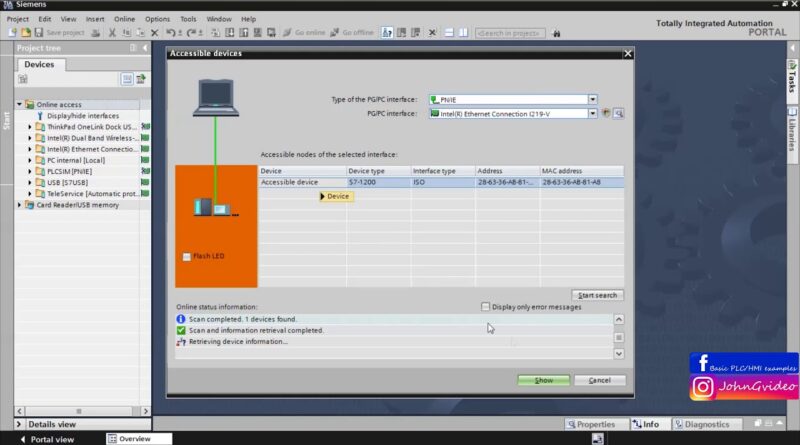Expand Card Reader/USB memory node
The image size is (800, 445).
tap(19, 205)
